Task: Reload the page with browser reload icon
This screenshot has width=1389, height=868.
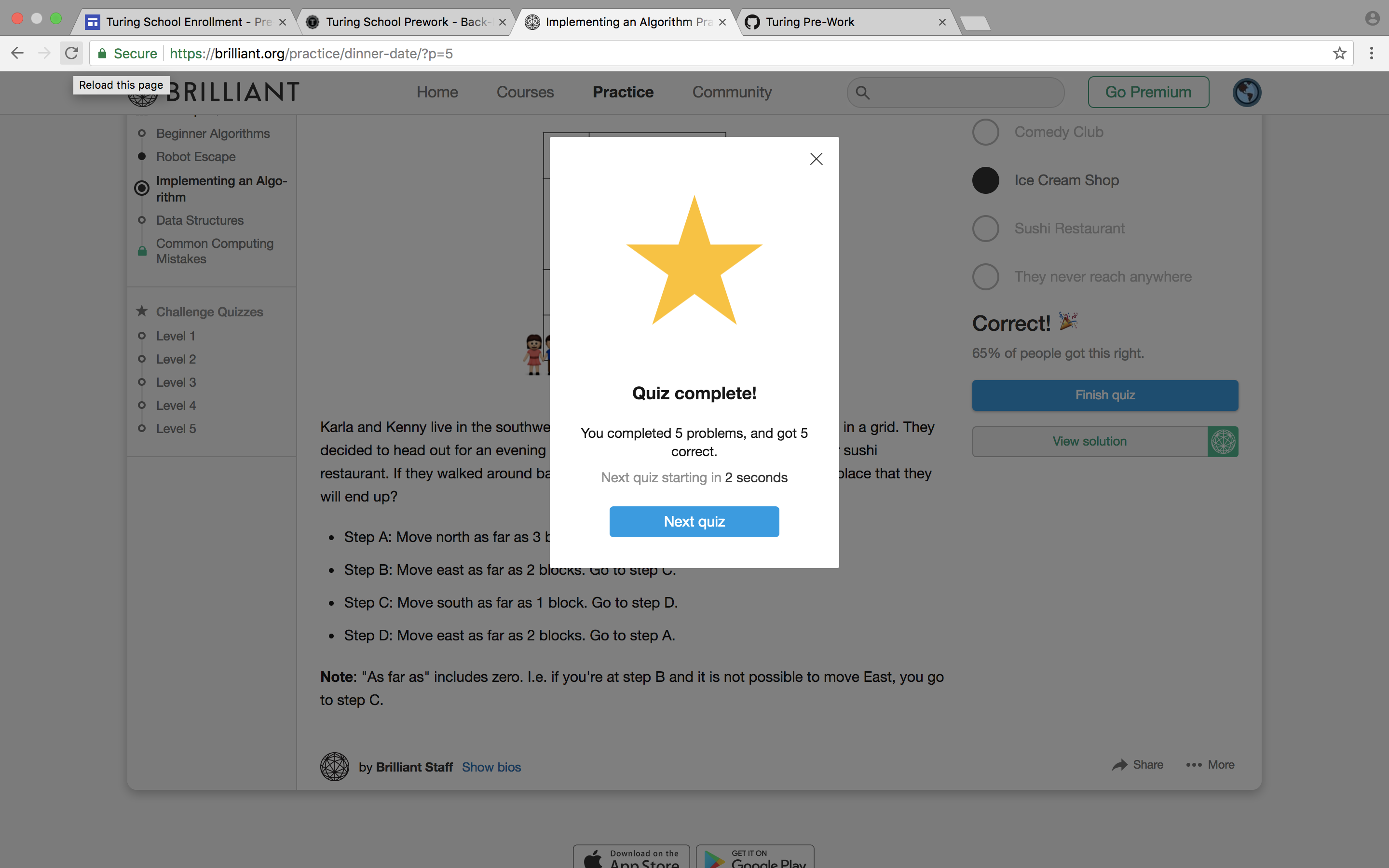Action: [71, 54]
